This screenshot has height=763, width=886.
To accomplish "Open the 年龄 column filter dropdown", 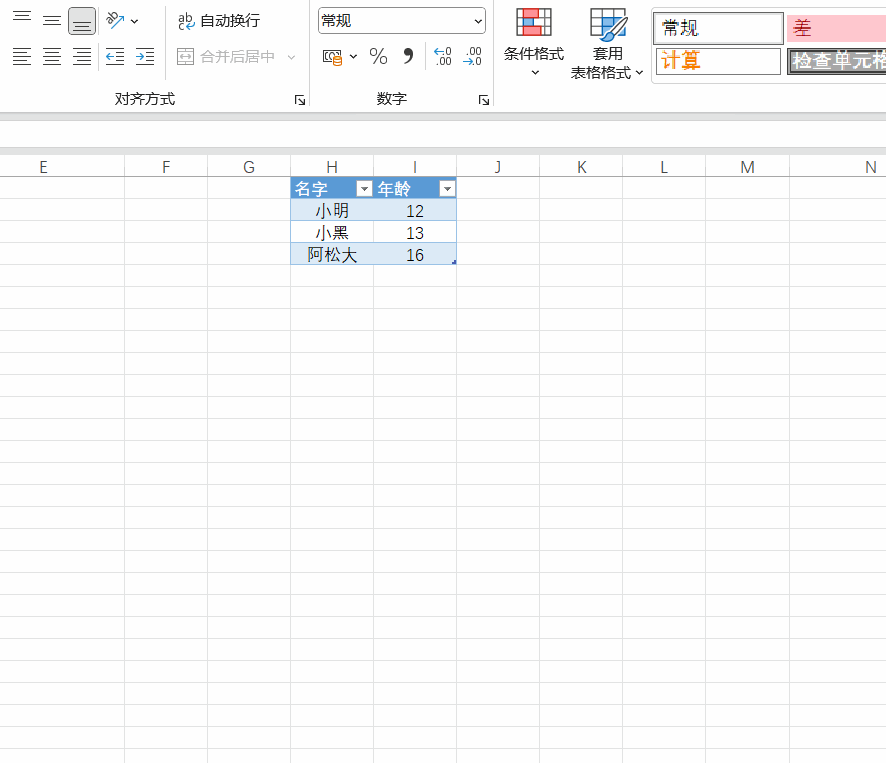I will [447, 189].
